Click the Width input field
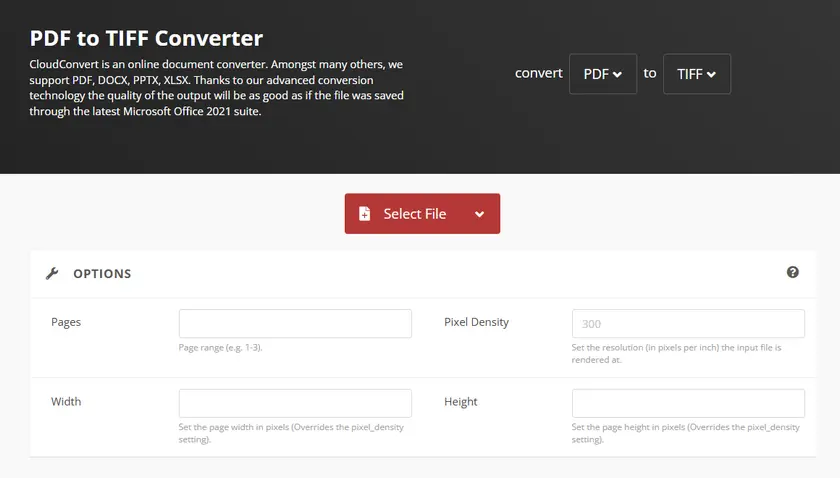The image size is (840, 478). (295, 403)
